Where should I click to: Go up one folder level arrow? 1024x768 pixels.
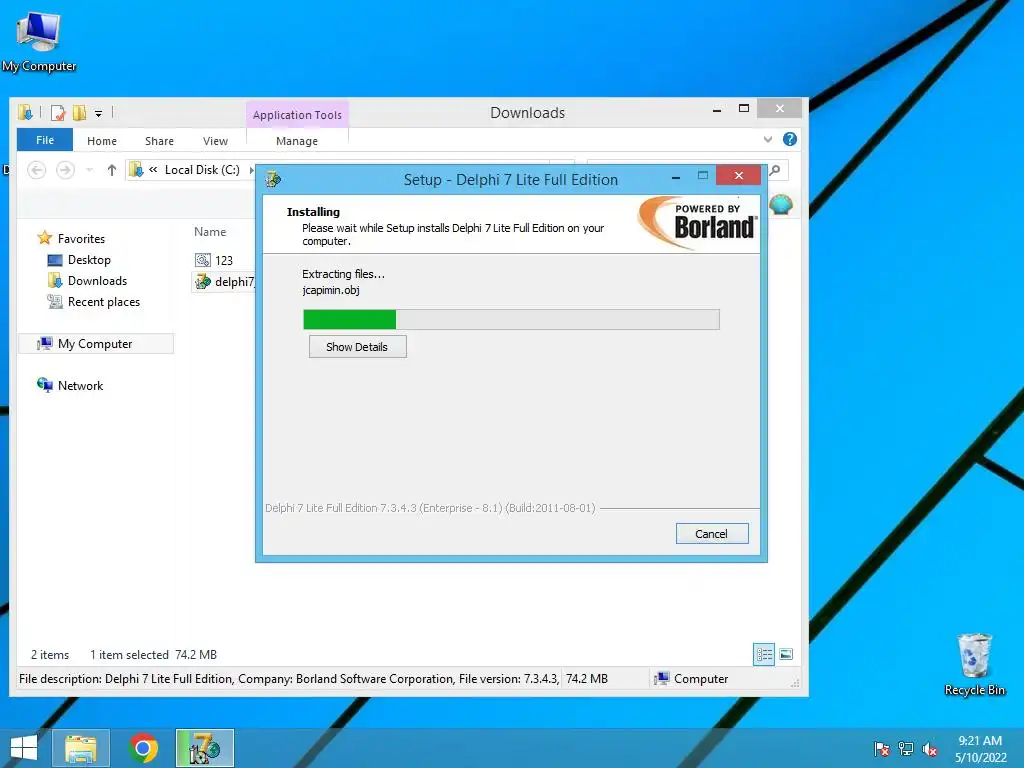coord(112,170)
